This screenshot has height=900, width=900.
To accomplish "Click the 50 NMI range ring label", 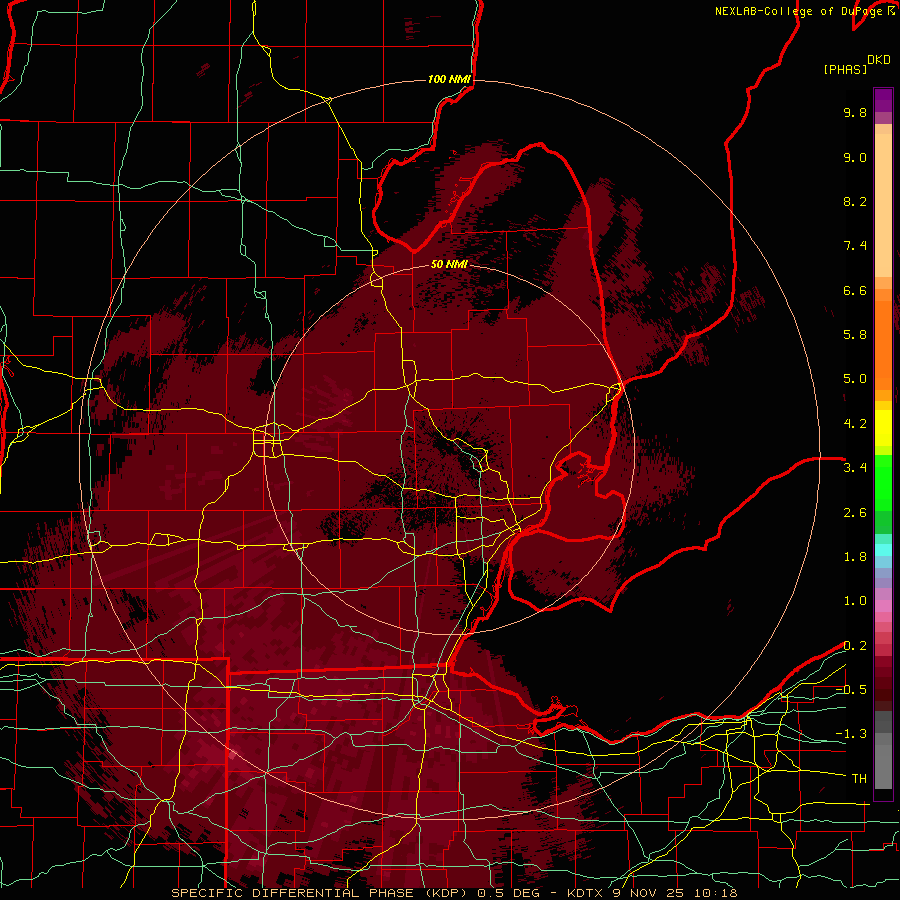I will pyautogui.click(x=449, y=264).
